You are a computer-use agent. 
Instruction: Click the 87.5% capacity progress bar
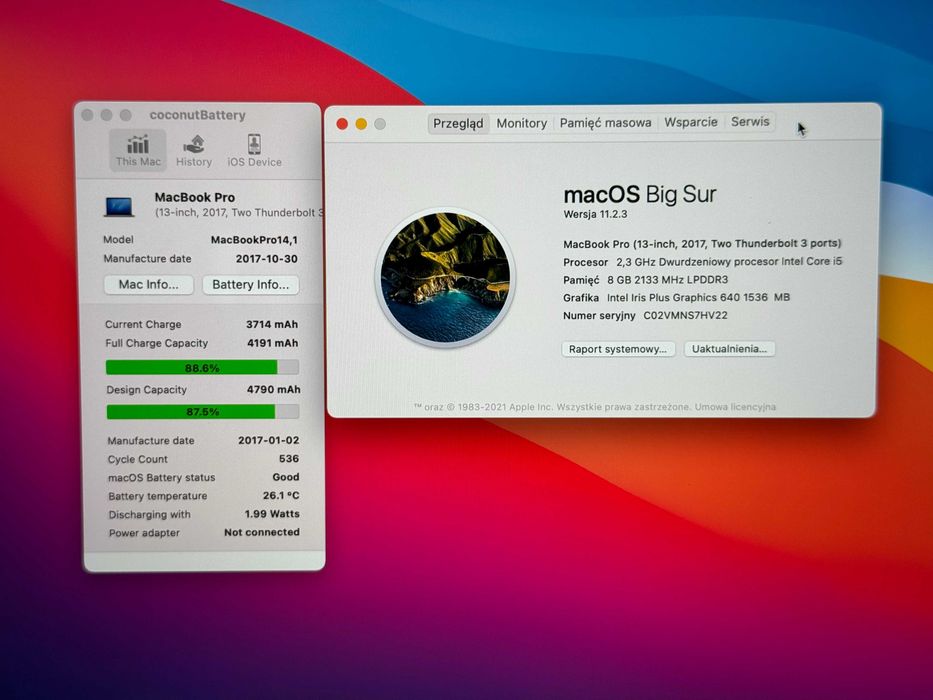pos(203,411)
